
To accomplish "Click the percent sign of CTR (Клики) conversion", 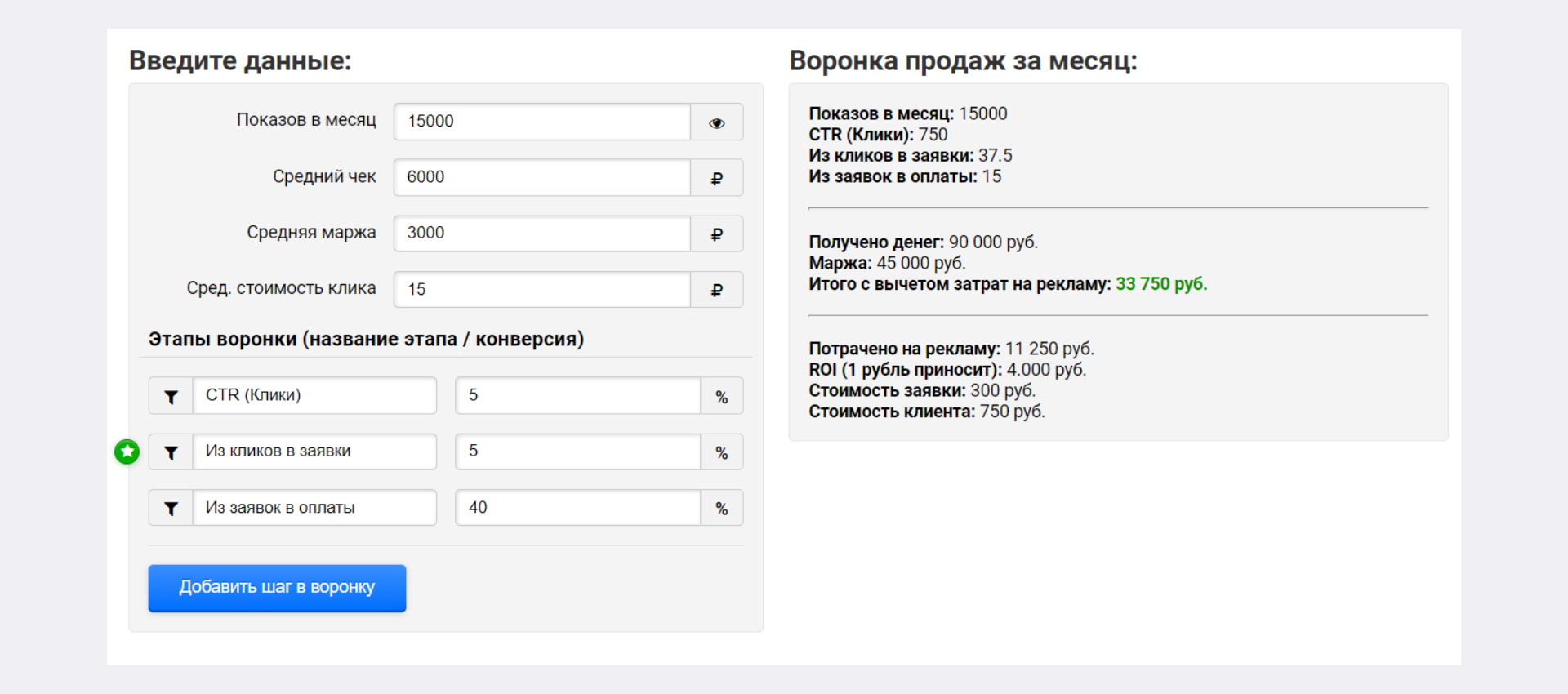I will (721, 397).
